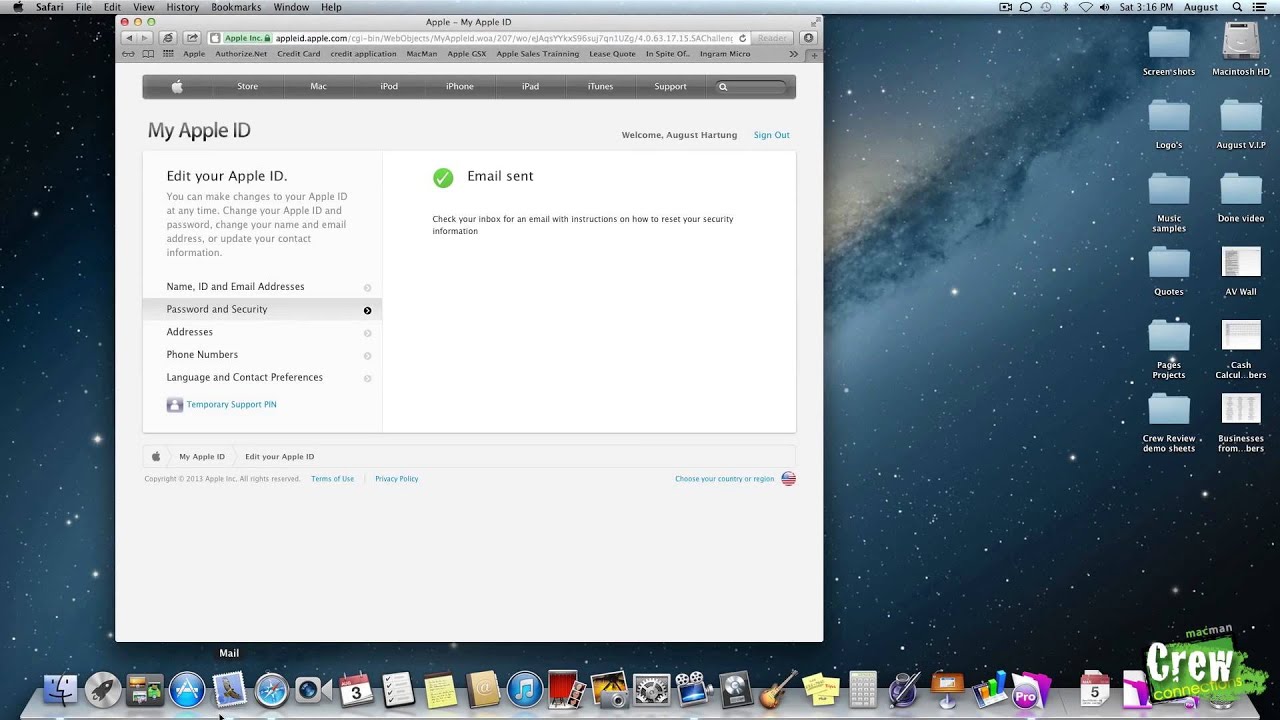The image size is (1280, 720).
Task: Select the Support tab on the Apple site
Action: tap(670, 86)
